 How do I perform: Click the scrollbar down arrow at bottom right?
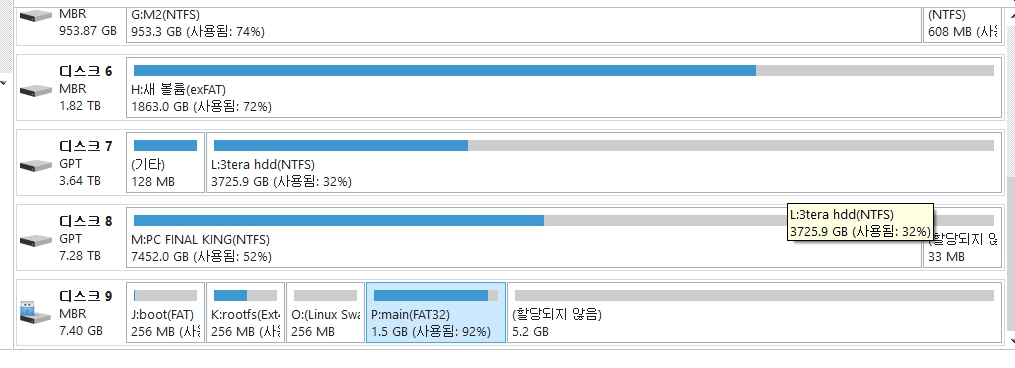tap(1012, 341)
